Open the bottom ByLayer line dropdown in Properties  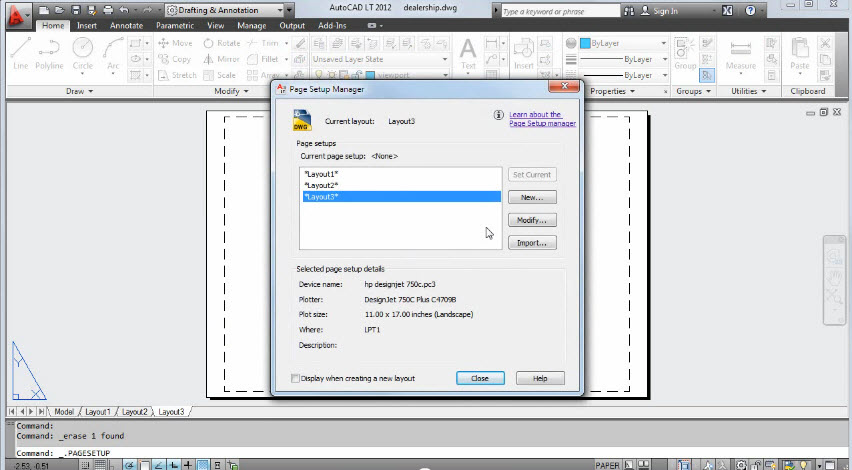[x=624, y=75]
